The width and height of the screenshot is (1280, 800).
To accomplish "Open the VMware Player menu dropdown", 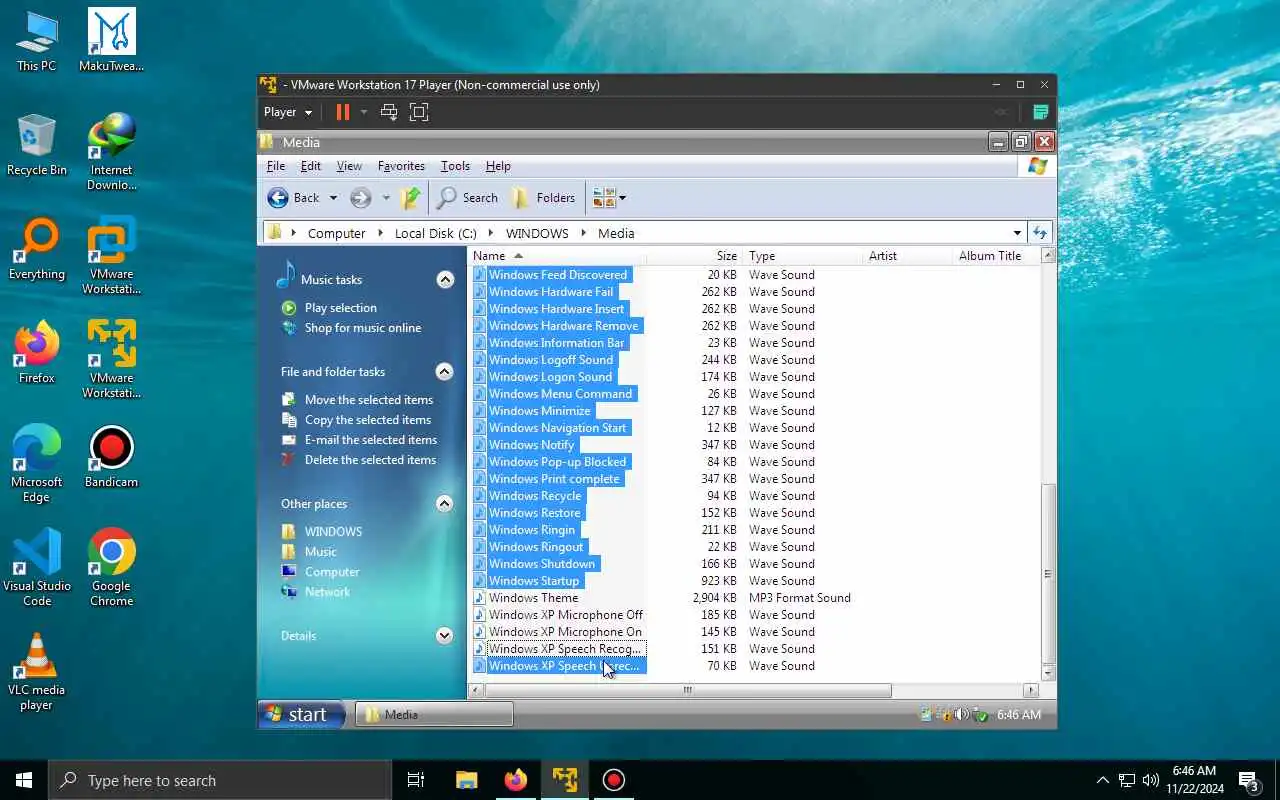I will 288,112.
